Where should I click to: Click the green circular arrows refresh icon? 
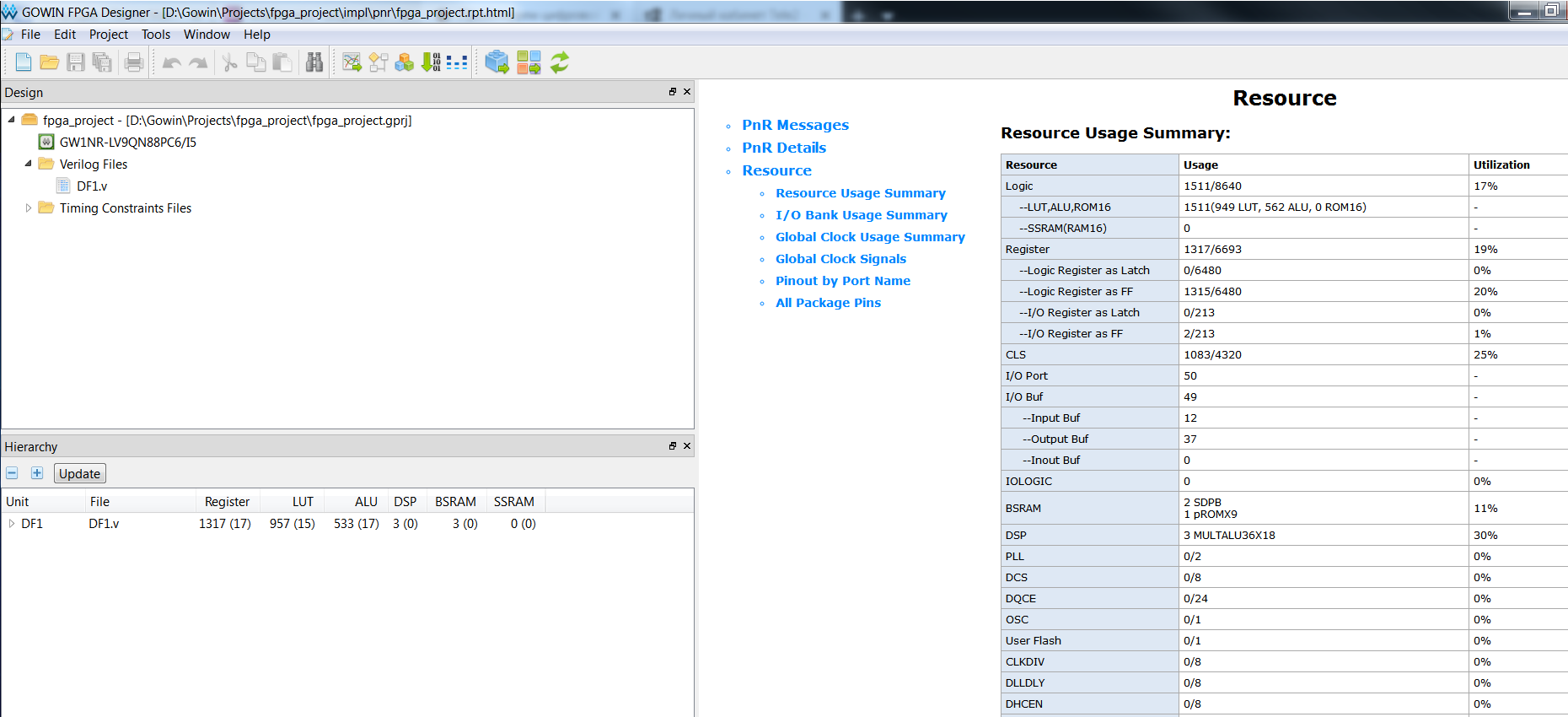[x=560, y=62]
